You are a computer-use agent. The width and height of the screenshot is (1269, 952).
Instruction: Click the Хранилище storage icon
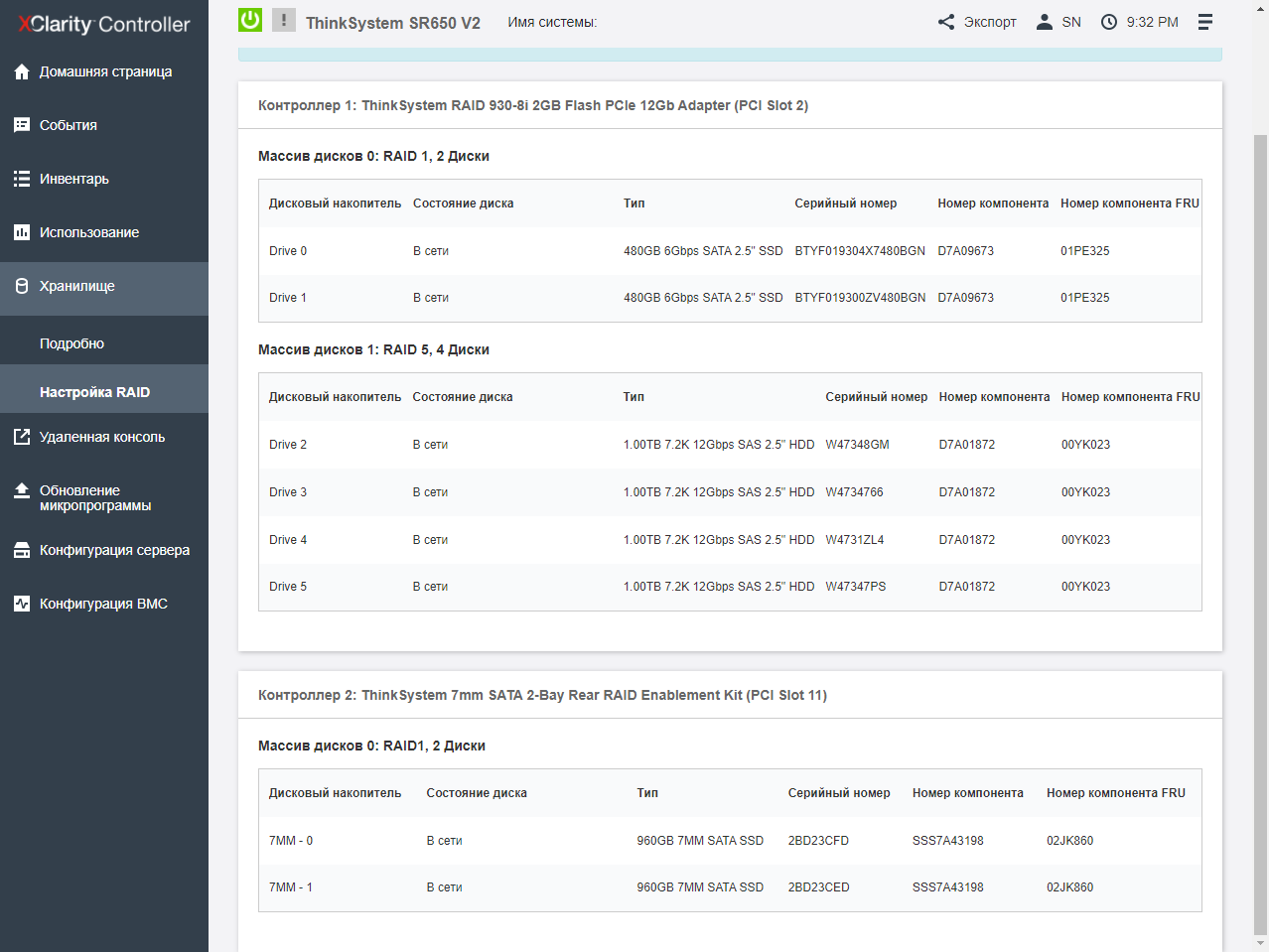point(22,286)
